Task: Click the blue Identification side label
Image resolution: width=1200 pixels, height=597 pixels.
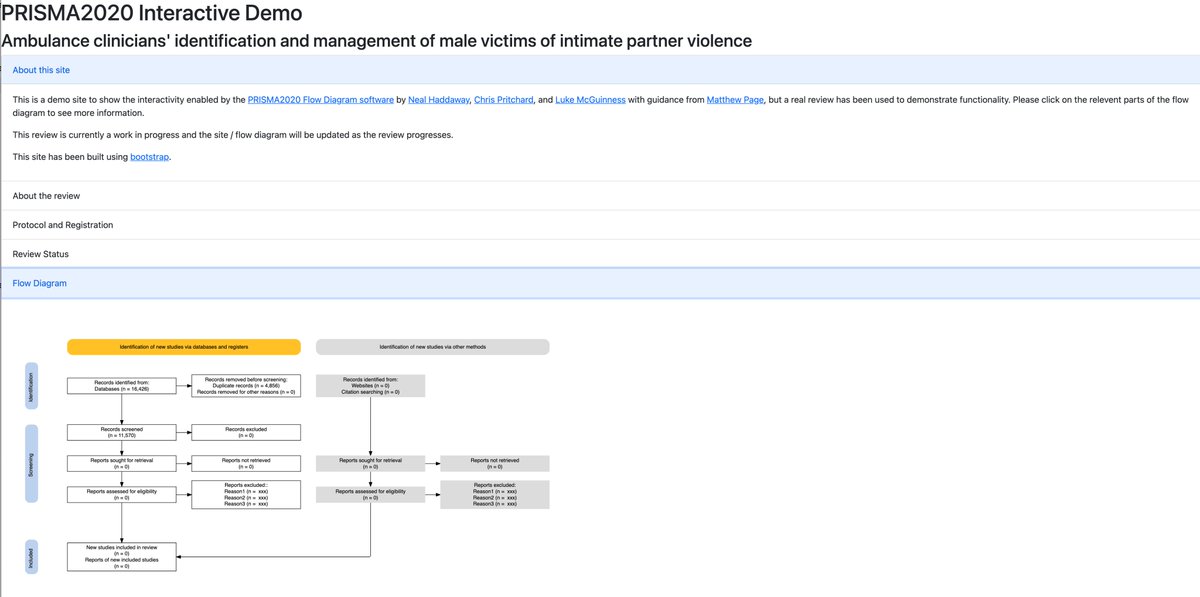Action: click(x=31, y=386)
